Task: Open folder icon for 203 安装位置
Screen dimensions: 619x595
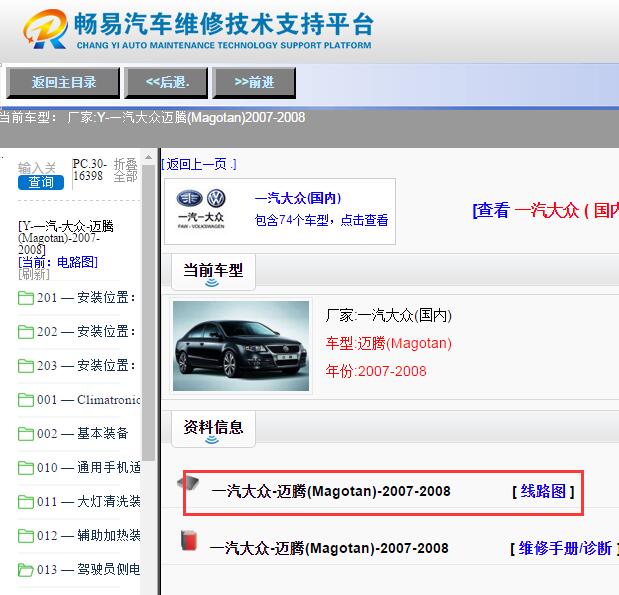Action: pyautogui.click(x=26, y=366)
